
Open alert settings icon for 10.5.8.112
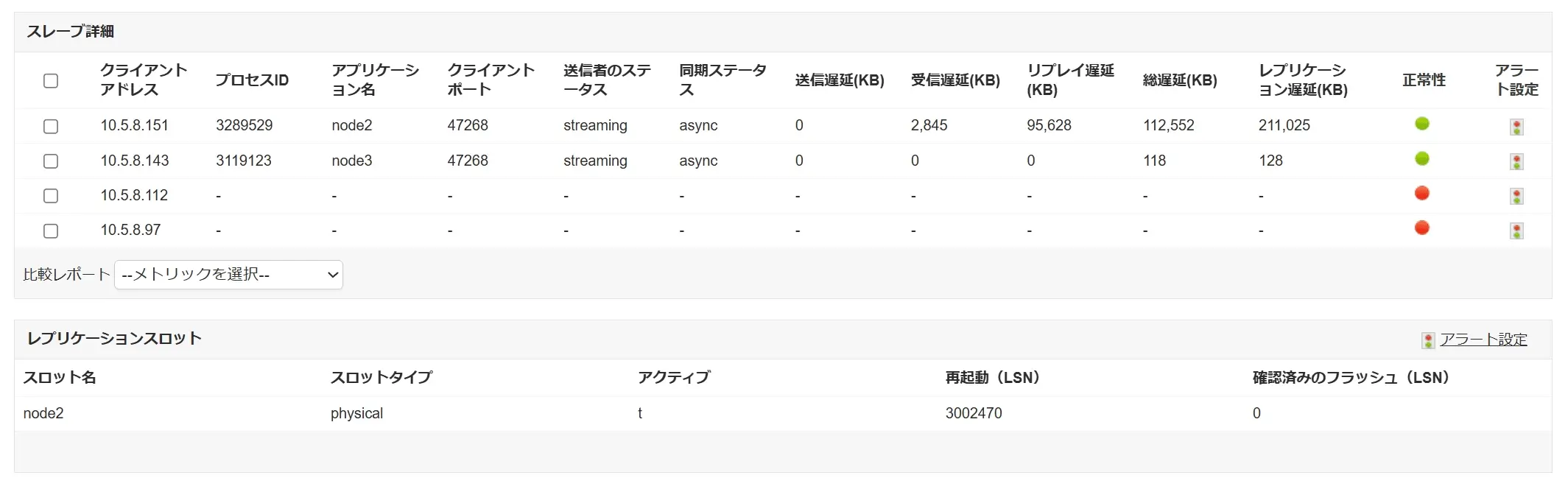[1516, 196]
